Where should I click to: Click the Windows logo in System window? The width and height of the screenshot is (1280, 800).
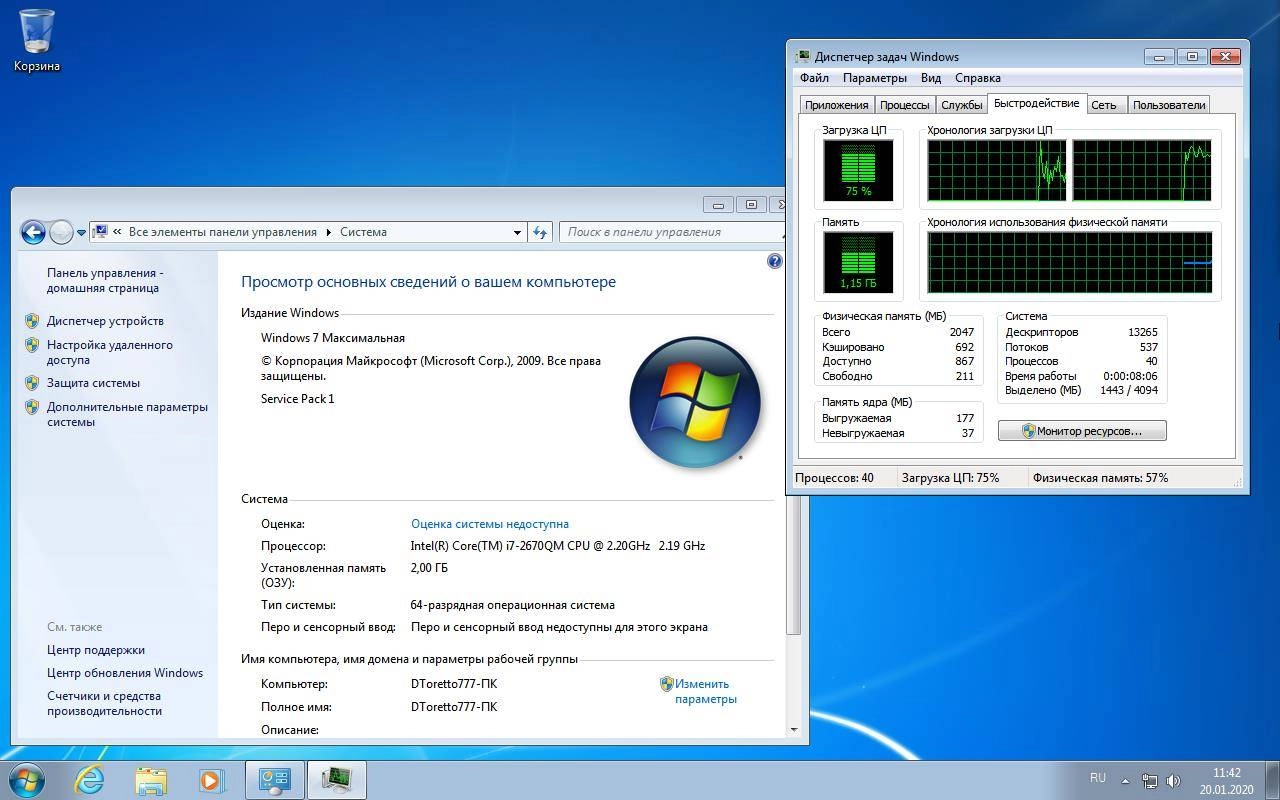695,402
